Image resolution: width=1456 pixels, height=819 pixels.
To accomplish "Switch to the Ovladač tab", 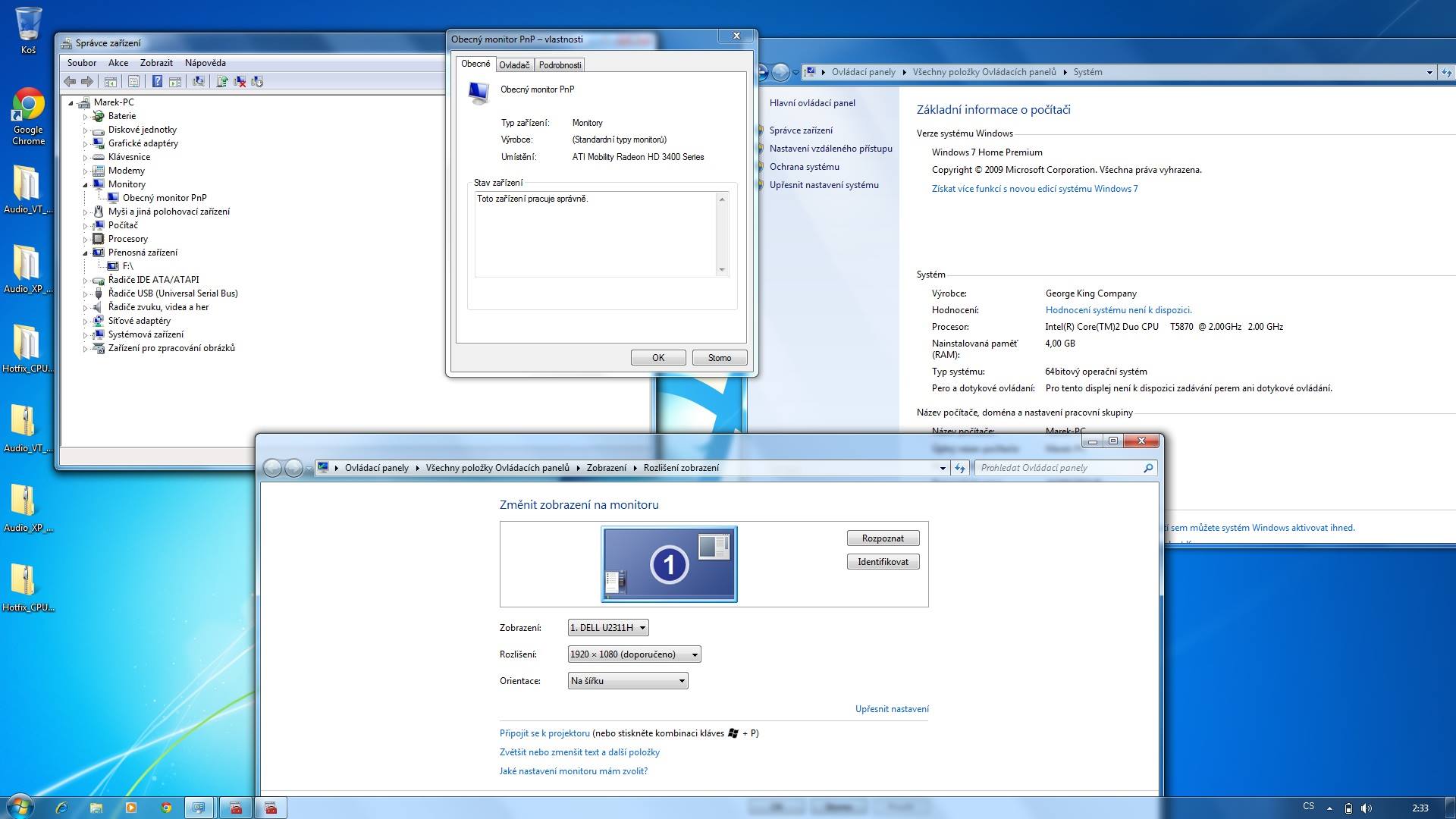I will tap(514, 65).
